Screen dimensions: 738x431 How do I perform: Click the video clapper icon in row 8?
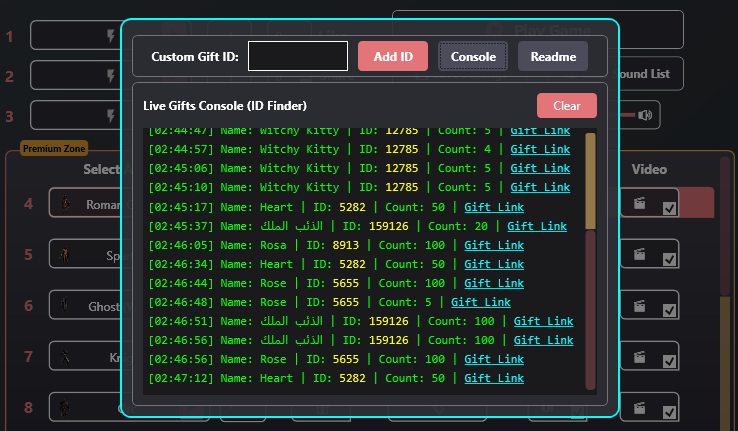click(639, 407)
